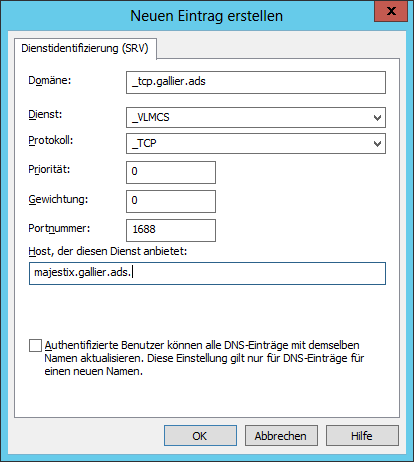Screen dimensions: 414x462
Task: Click the Portnummer: label
Action: pyautogui.click(x=59, y=228)
